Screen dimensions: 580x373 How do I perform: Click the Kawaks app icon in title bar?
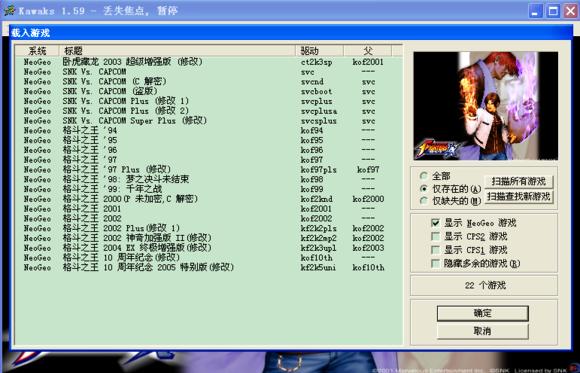[x=9, y=10]
